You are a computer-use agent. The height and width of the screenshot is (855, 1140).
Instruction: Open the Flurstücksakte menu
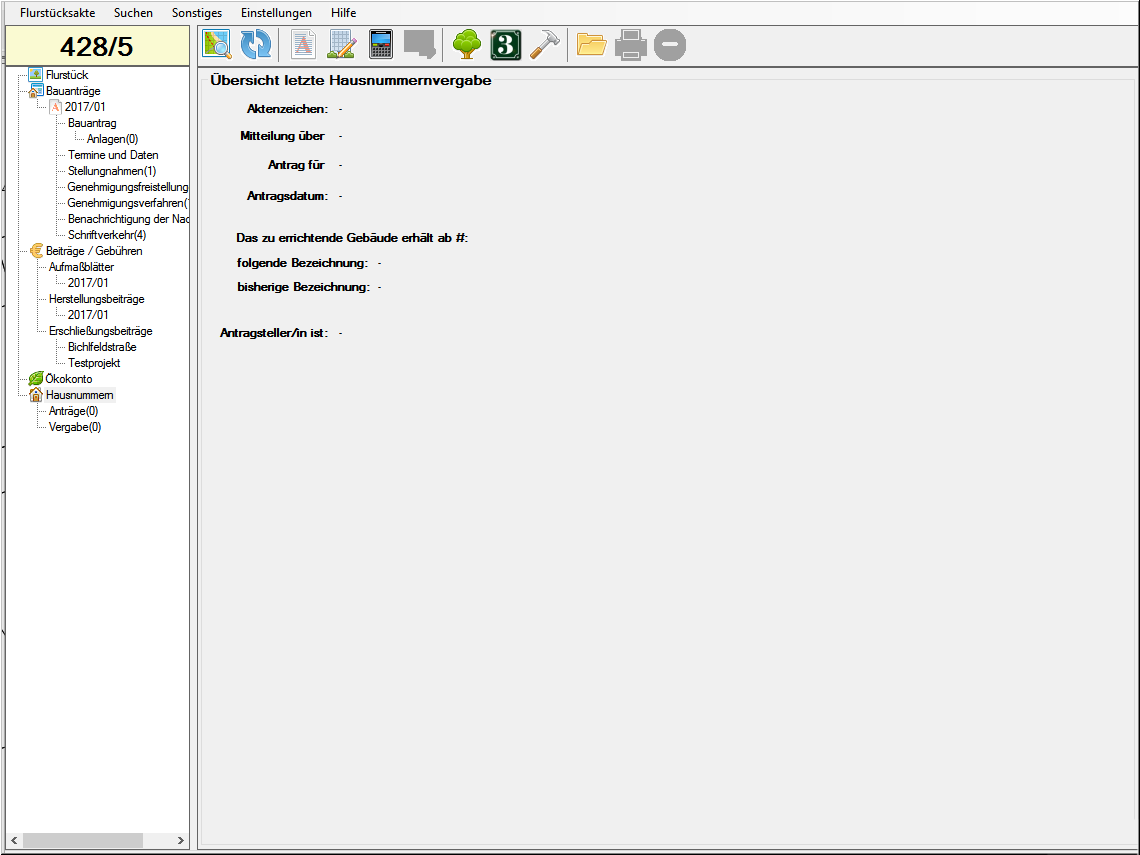coord(57,12)
